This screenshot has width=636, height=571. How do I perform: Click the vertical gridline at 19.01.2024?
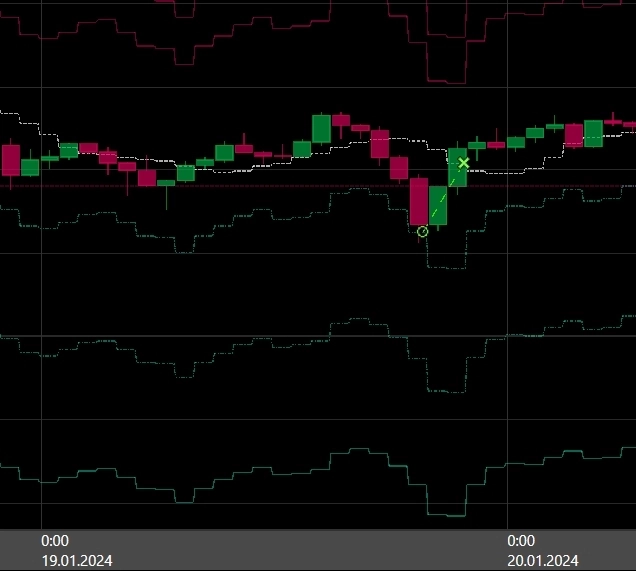(41, 300)
